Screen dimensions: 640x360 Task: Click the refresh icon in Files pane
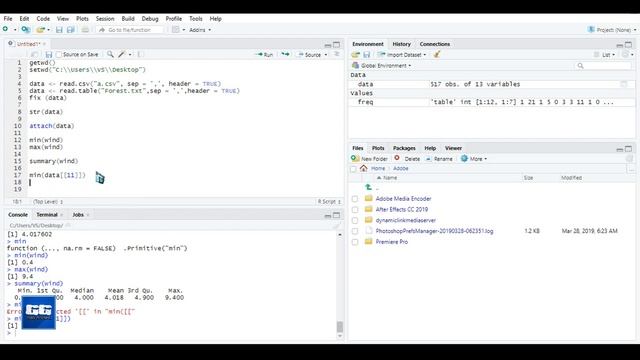(629, 159)
